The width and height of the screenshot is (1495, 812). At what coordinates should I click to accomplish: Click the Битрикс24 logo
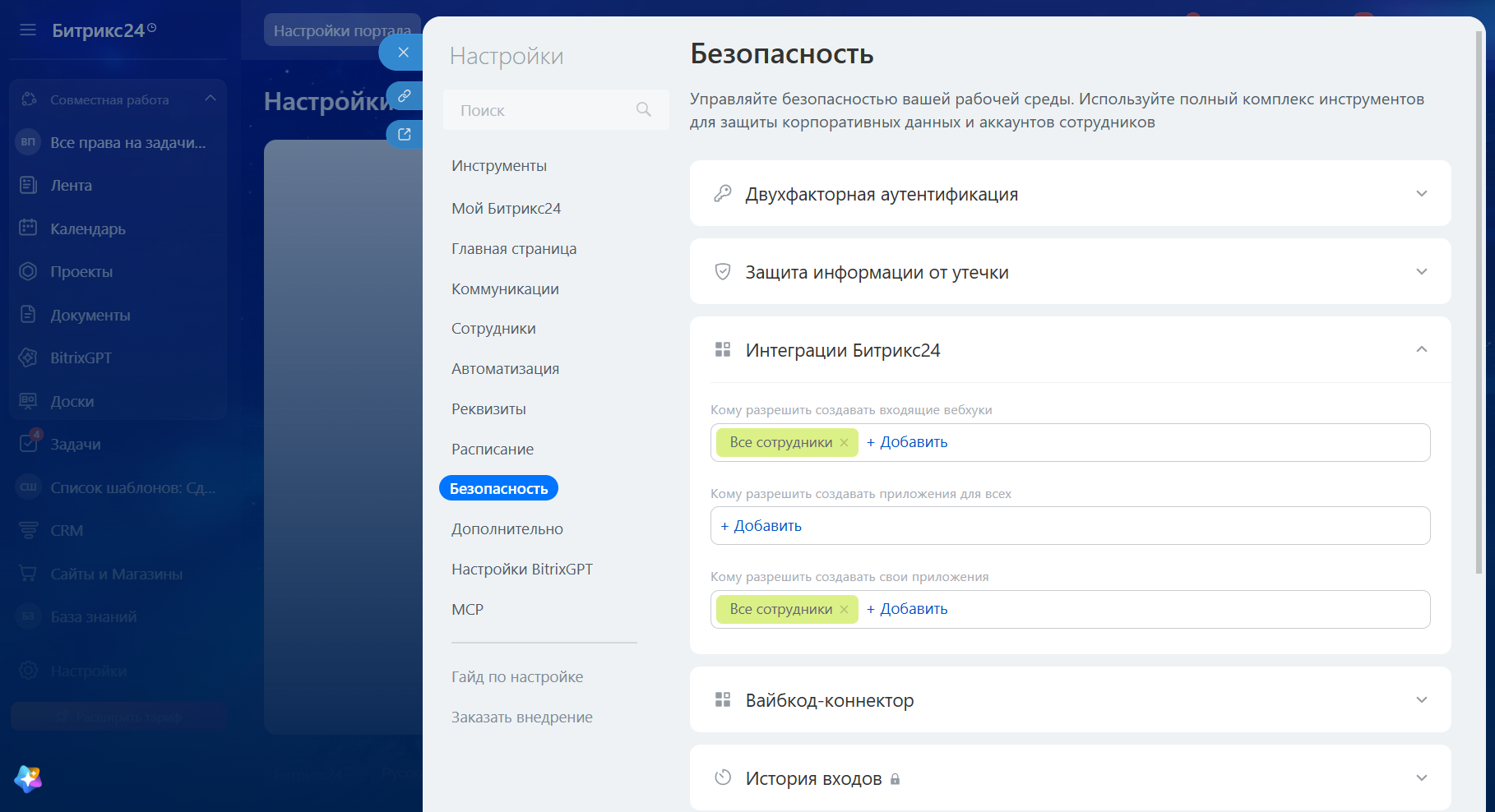[104, 30]
